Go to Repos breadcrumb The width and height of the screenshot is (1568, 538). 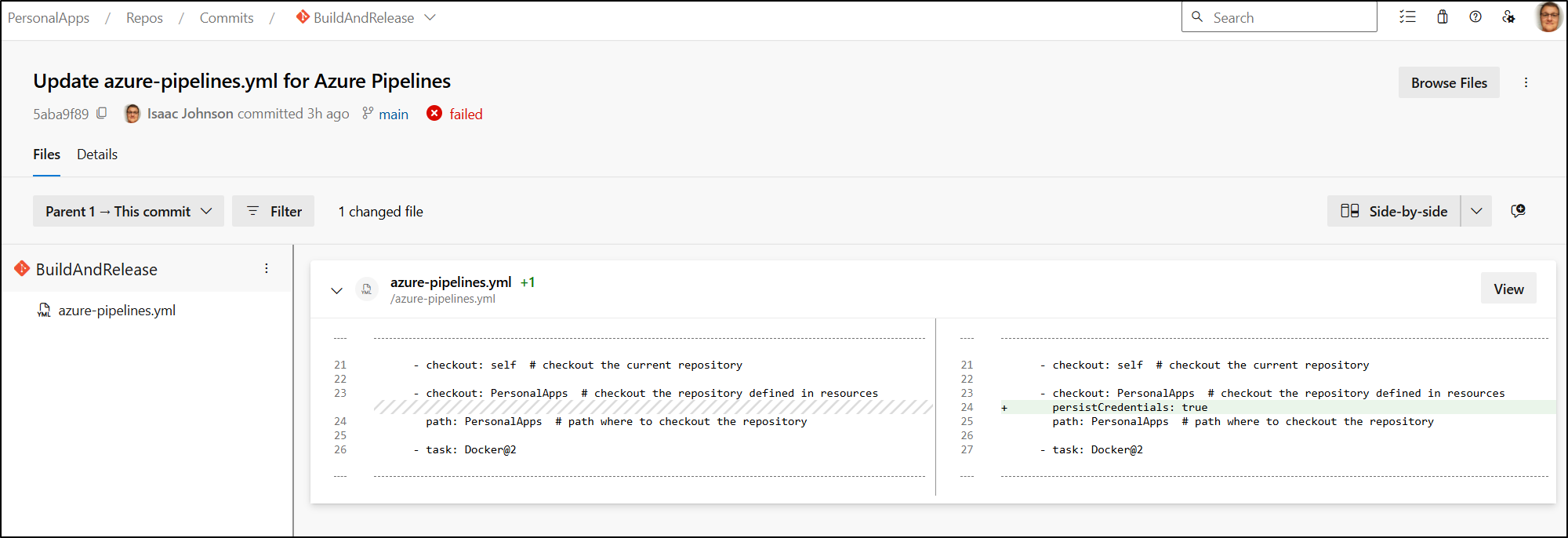tap(144, 17)
